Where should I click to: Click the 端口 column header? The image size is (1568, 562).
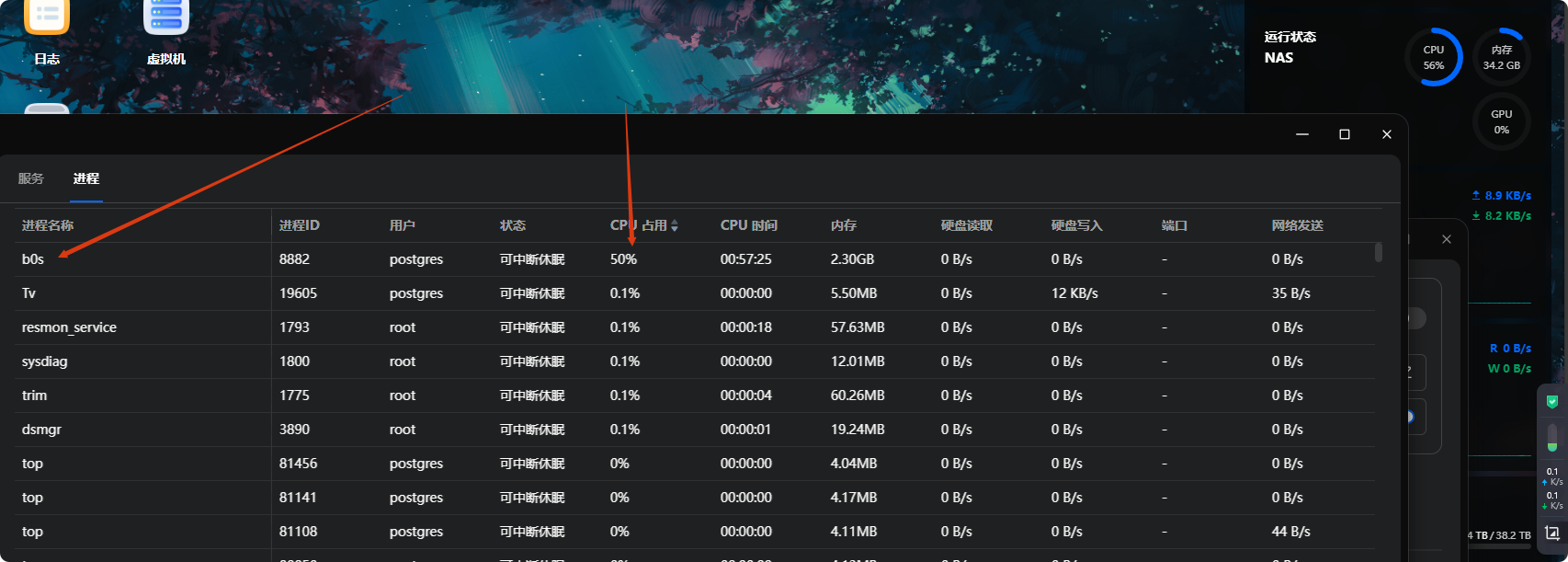(x=1175, y=225)
